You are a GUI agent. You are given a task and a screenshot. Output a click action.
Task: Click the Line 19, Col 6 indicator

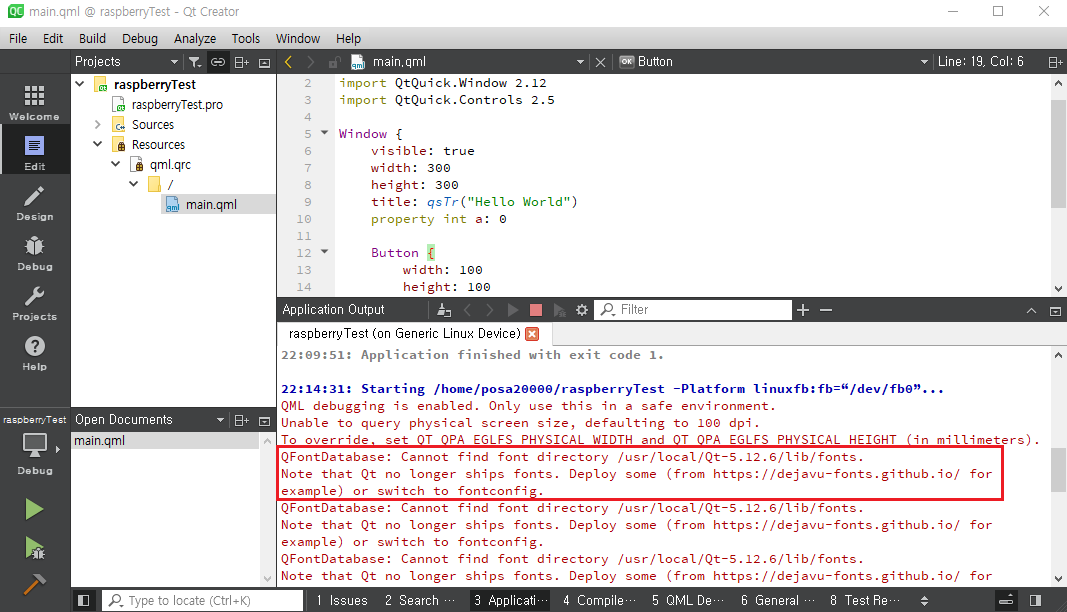coord(980,62)
